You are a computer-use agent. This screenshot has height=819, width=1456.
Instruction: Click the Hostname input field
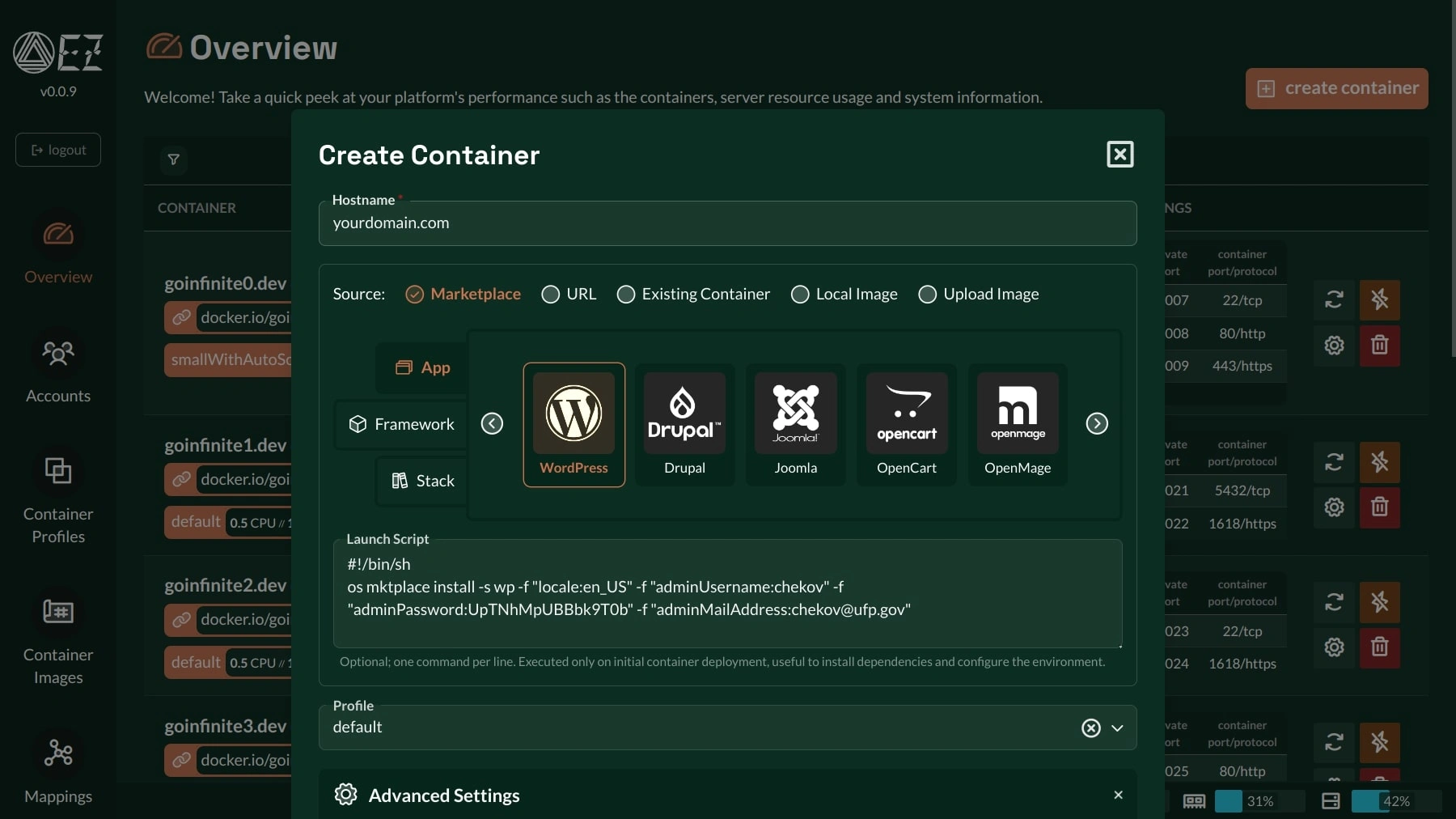click(726, 223)
